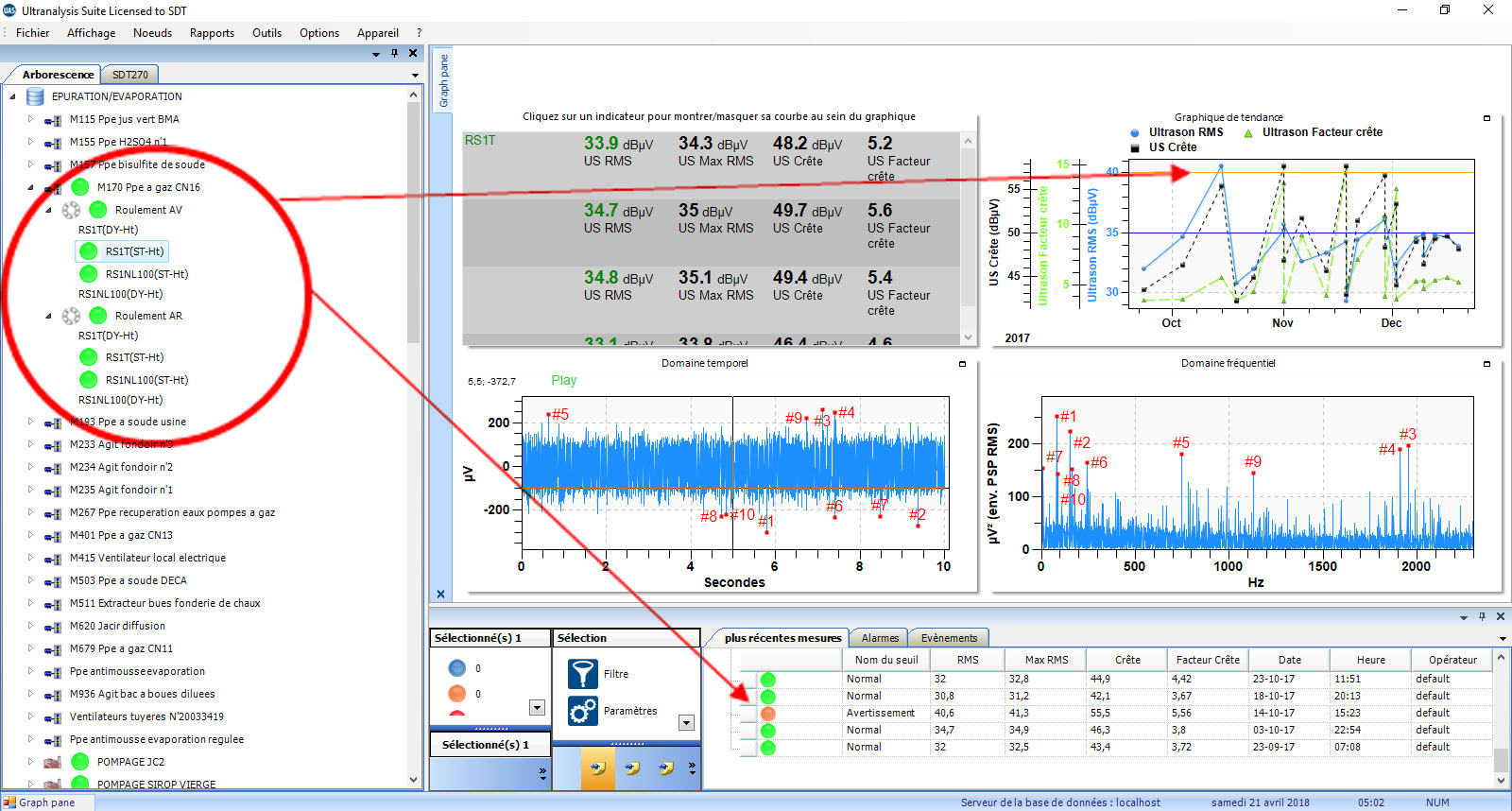Viewport: 1512px width, 811px height.
Task: Tick the checkbox on the 03-10-17 measurement row
Action: click(748, 731)
